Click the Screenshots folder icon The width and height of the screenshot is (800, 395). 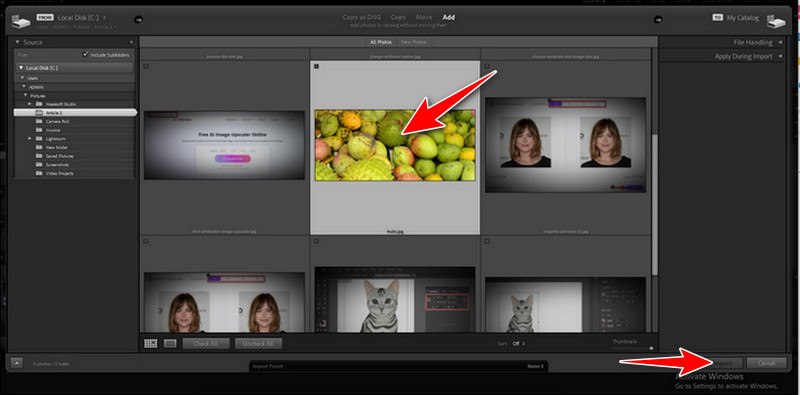(x=39, y=165)
